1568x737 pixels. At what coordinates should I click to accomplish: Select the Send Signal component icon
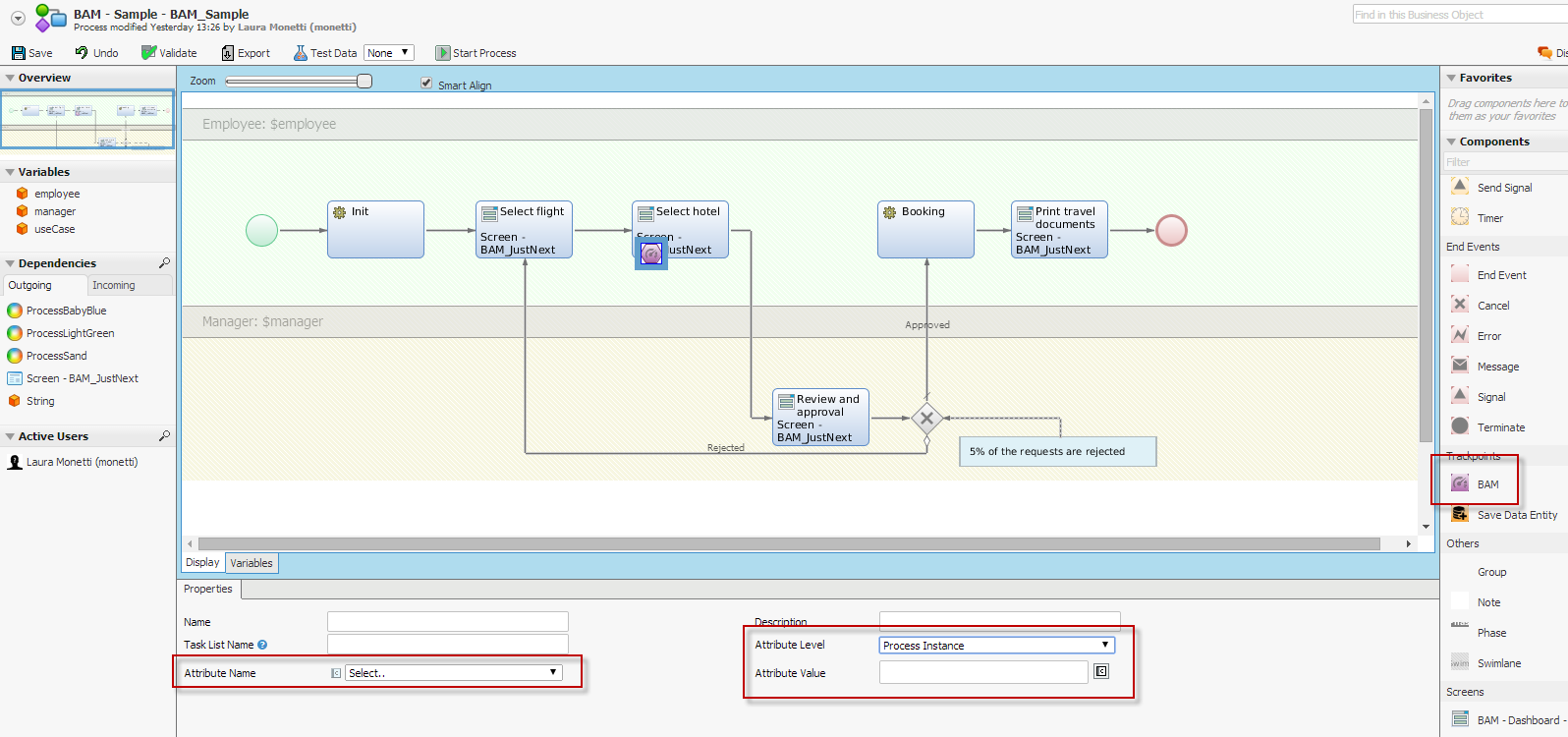click(1460, 187)
